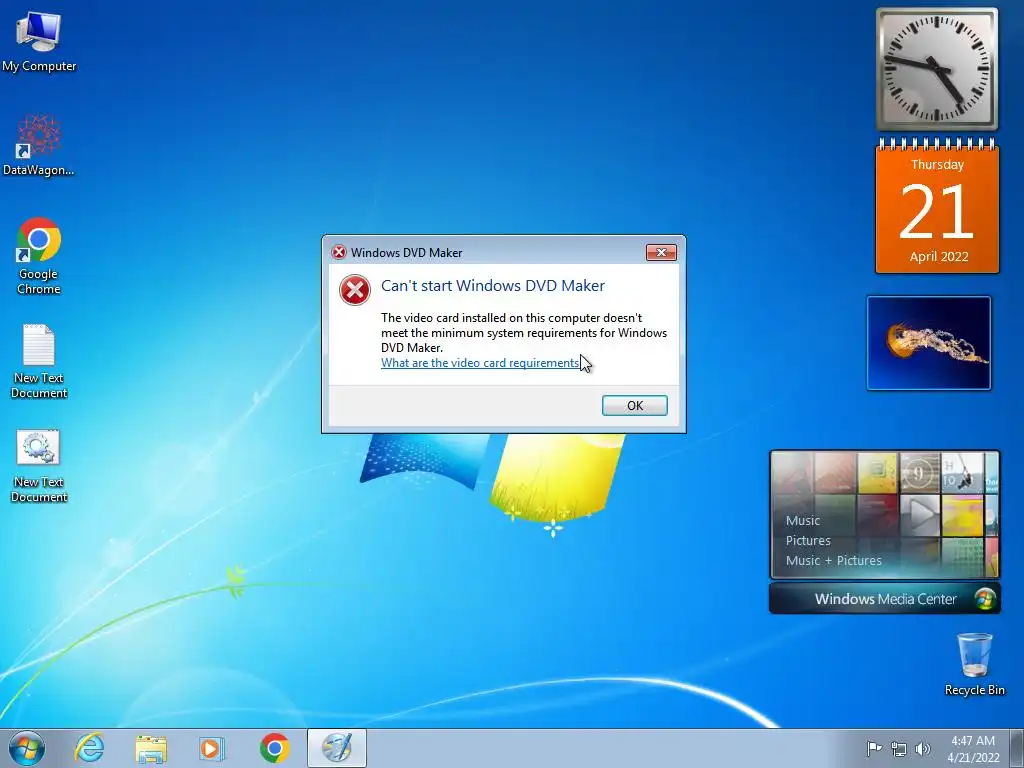Screen dimensions: 1024x768
Task: Launch Internet Explorer from taskbar
Action: 89,748
